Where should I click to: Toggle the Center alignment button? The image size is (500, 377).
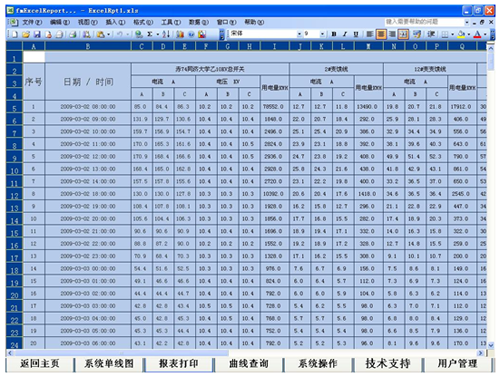click(x=381, y=34)
